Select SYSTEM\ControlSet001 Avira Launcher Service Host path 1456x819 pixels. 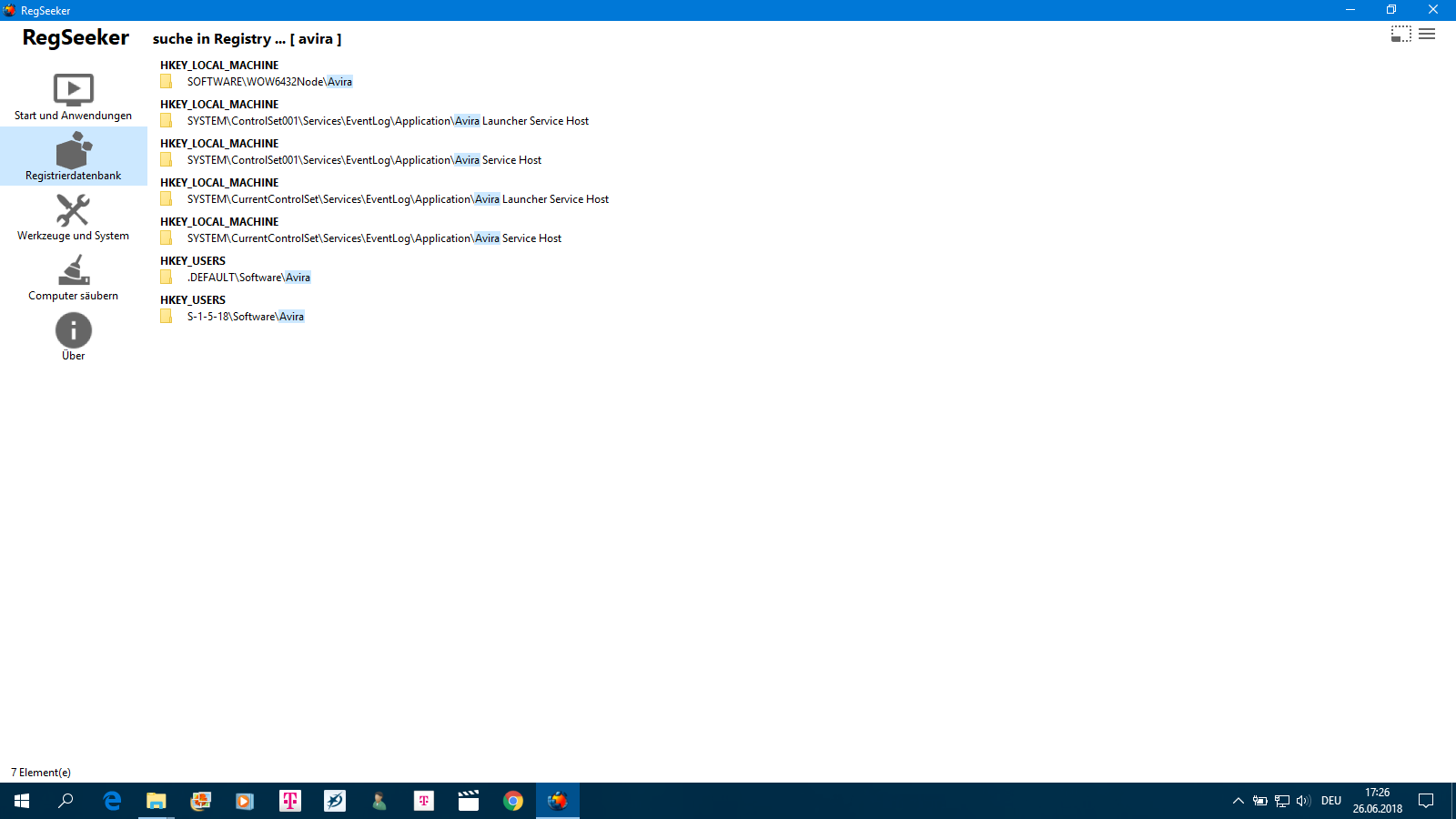(x=388, y=121)
